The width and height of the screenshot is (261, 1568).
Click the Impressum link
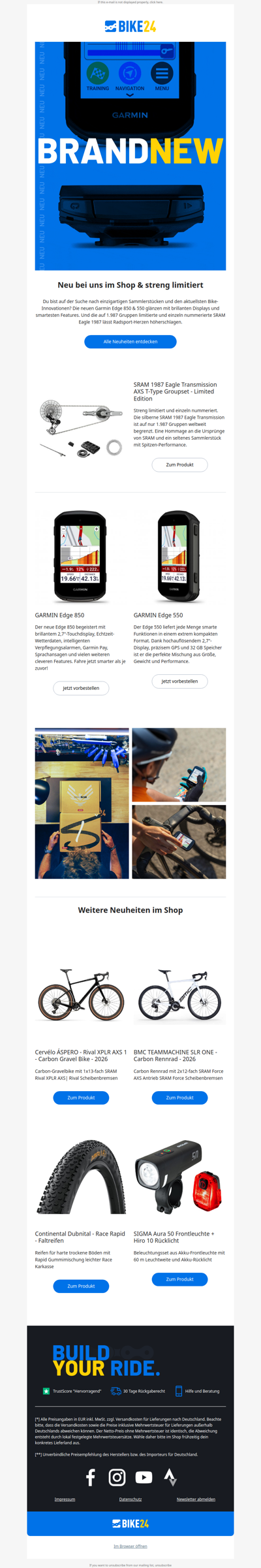(x=65, y=1499)
